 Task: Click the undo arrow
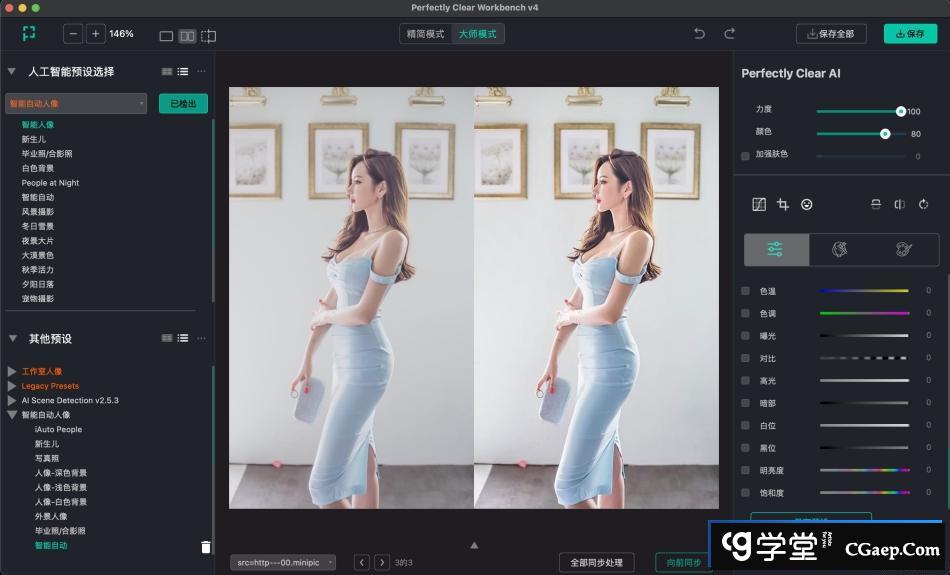click(x=699, y=34)
